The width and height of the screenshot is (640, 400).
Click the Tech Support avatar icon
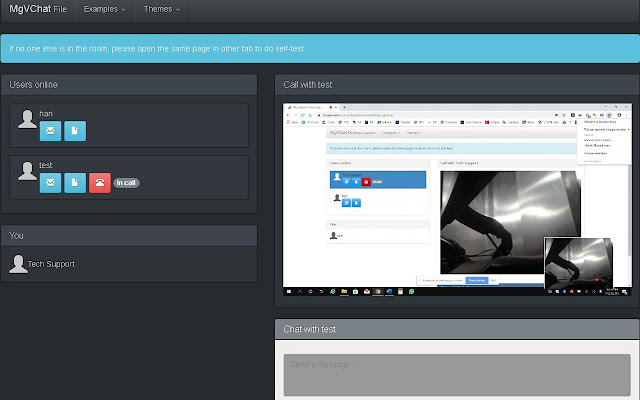[18, 264]
